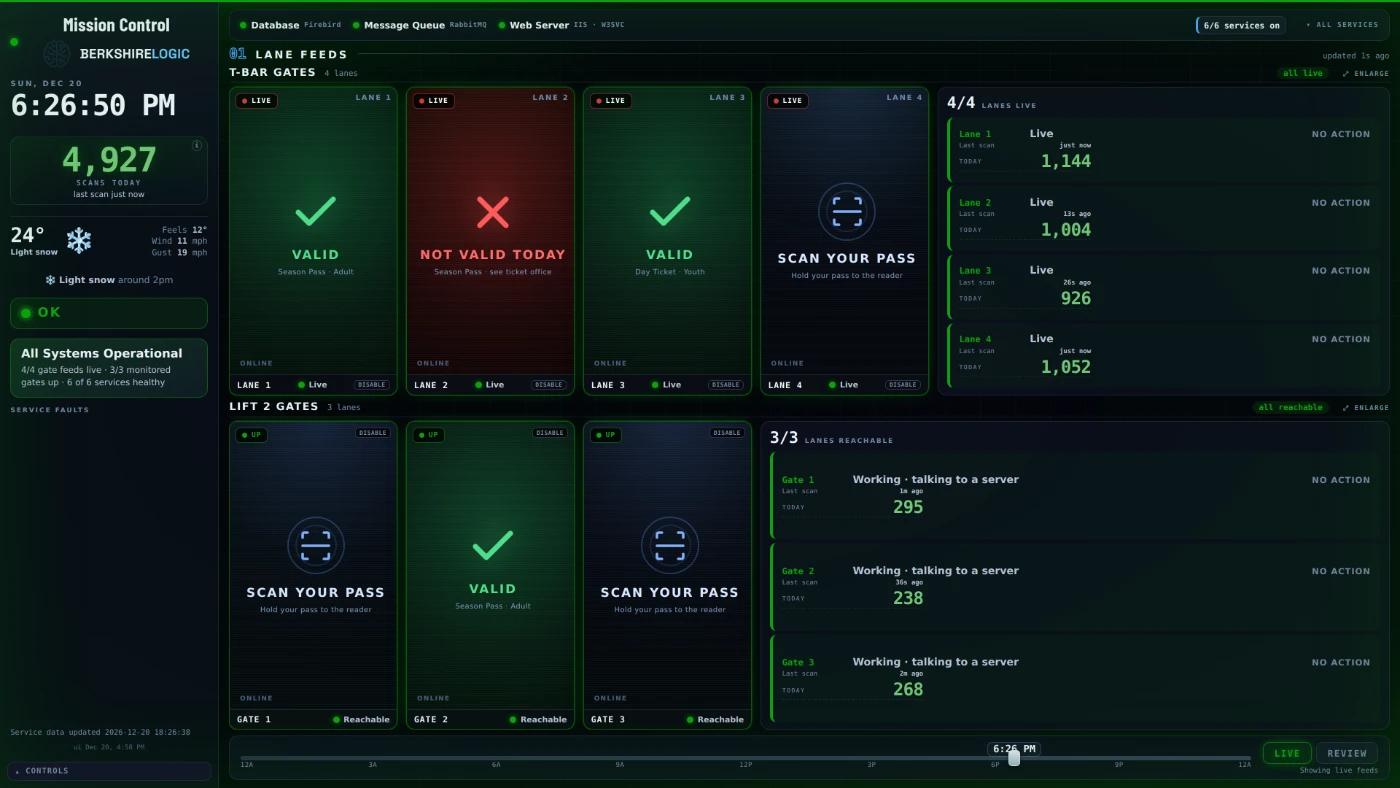The height and width of the screenshot is (788, 1400).
Task: Click the small snowflake next to Light snow forecast
Action: click(50, 280)
